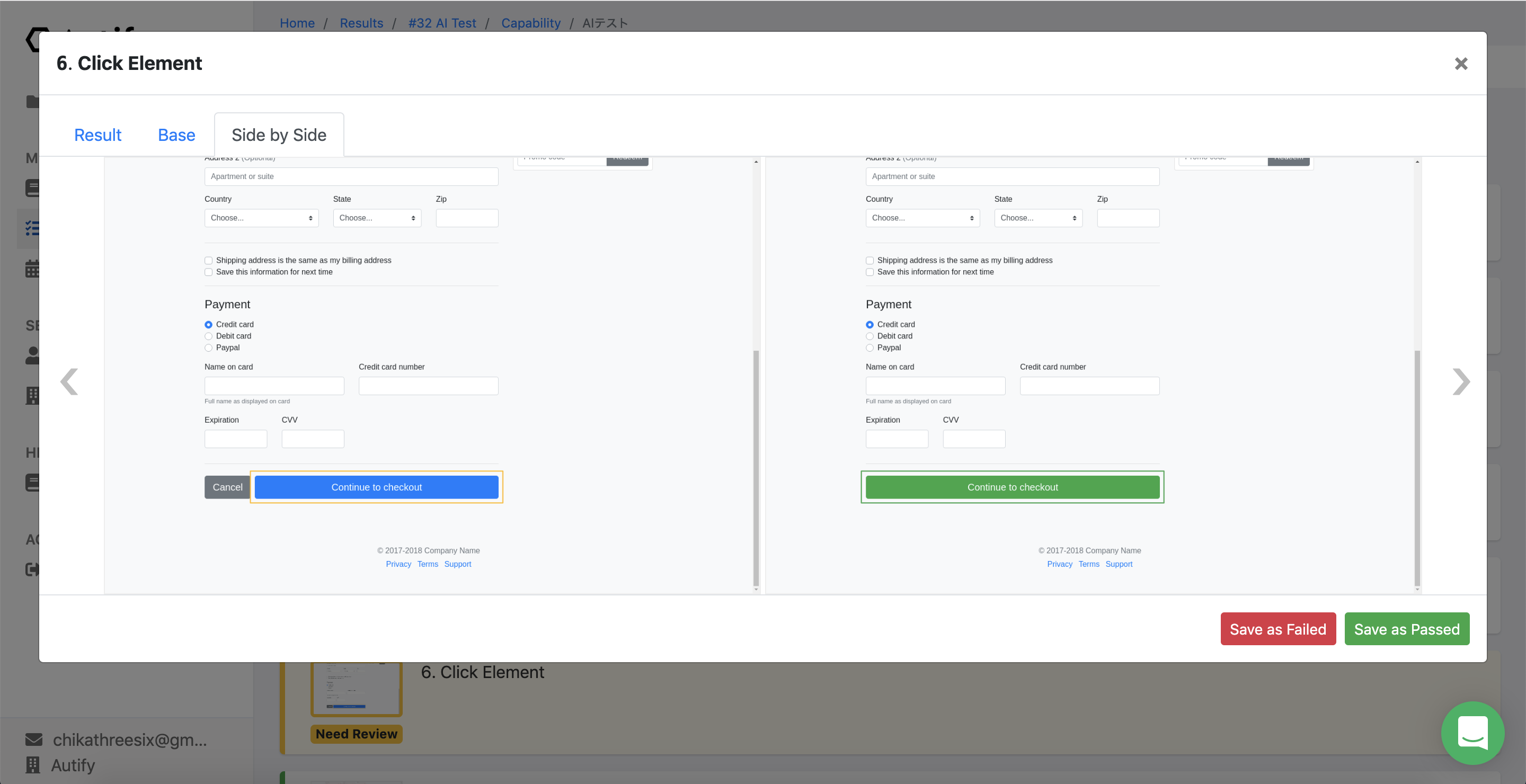Viewport: 1526px width, 784px height.
Task: Click the envelope icon beside email address
Action: click(34, 740)
